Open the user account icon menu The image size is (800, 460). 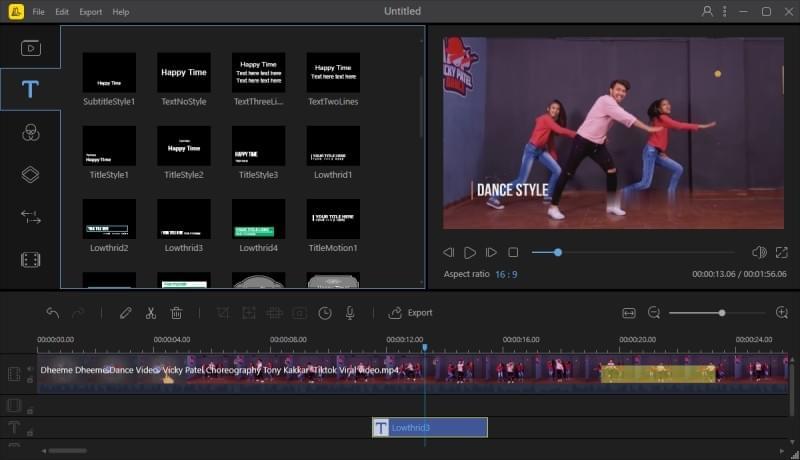click(x=708, y=12)
